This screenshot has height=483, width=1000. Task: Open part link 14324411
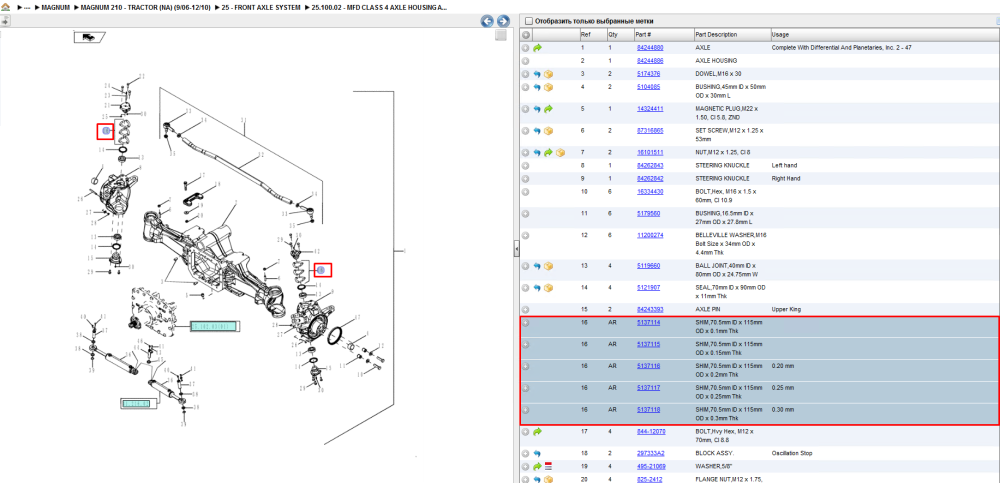tap(650, 109)
